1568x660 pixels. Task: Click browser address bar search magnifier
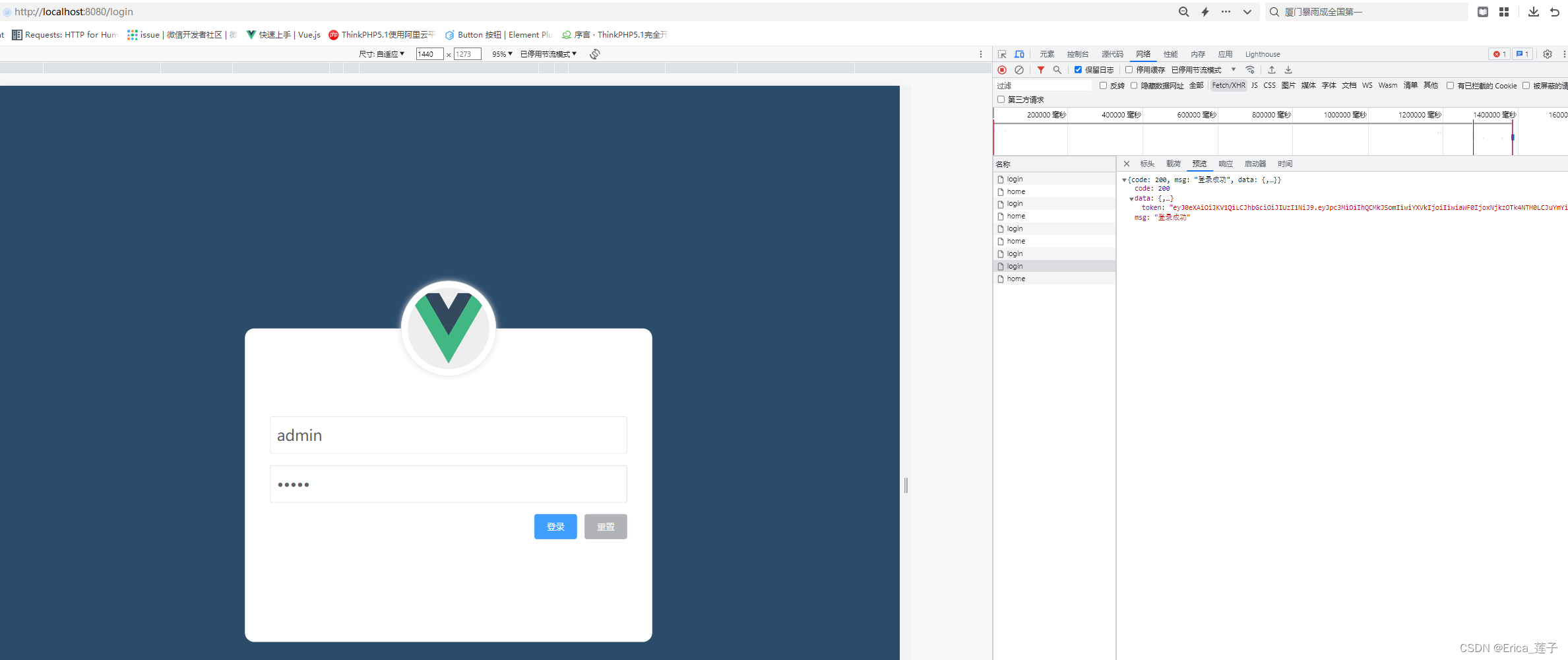1184,12
